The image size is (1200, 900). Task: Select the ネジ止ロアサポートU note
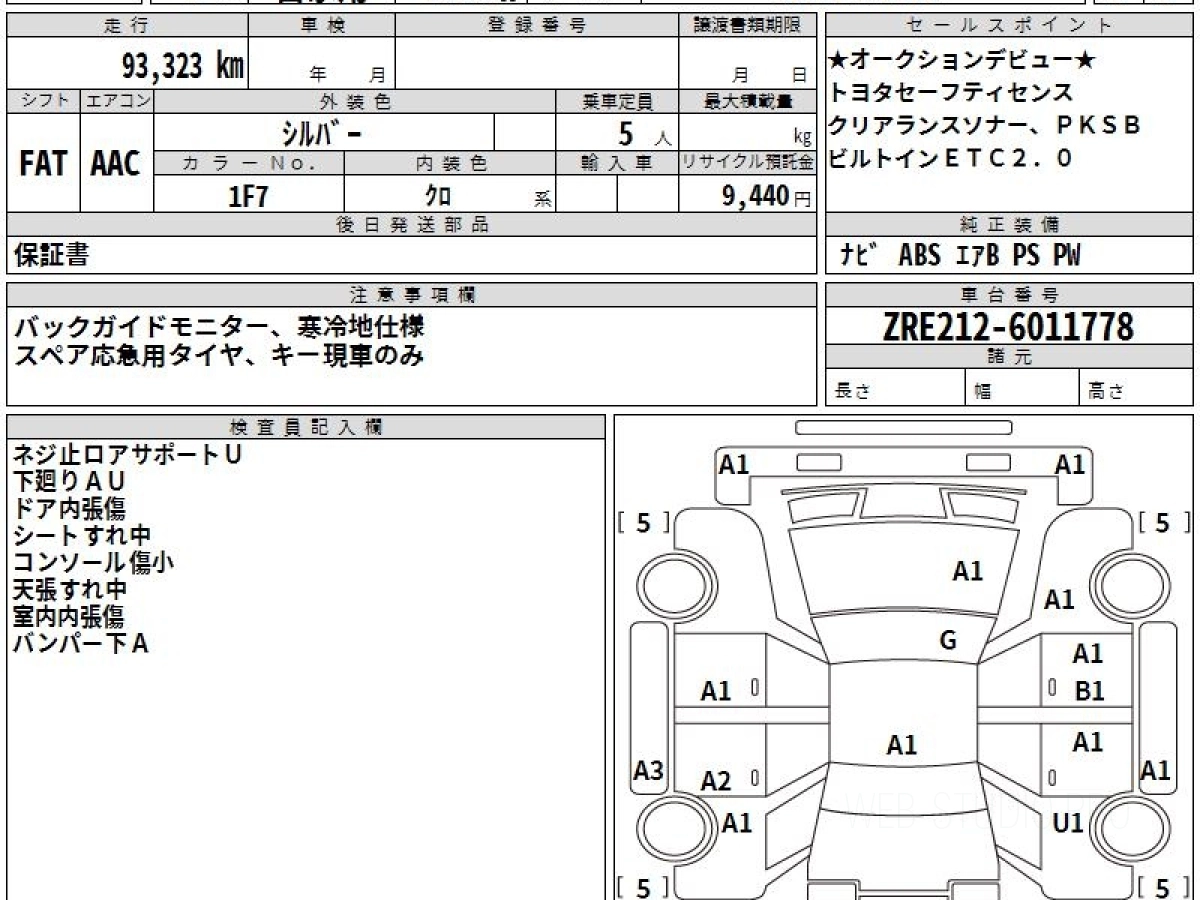(127, 455)
